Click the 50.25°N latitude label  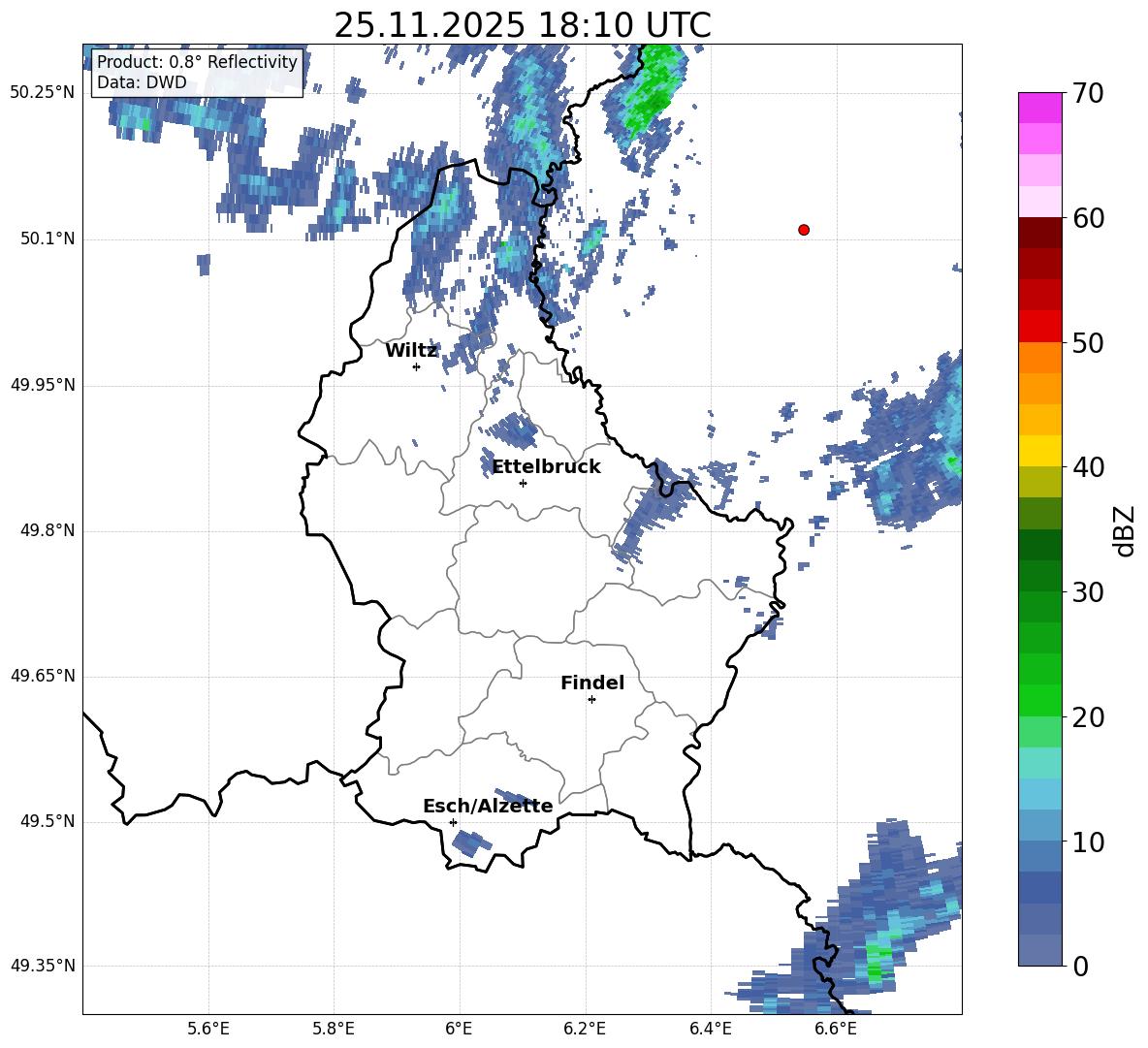tap(43, 93)
